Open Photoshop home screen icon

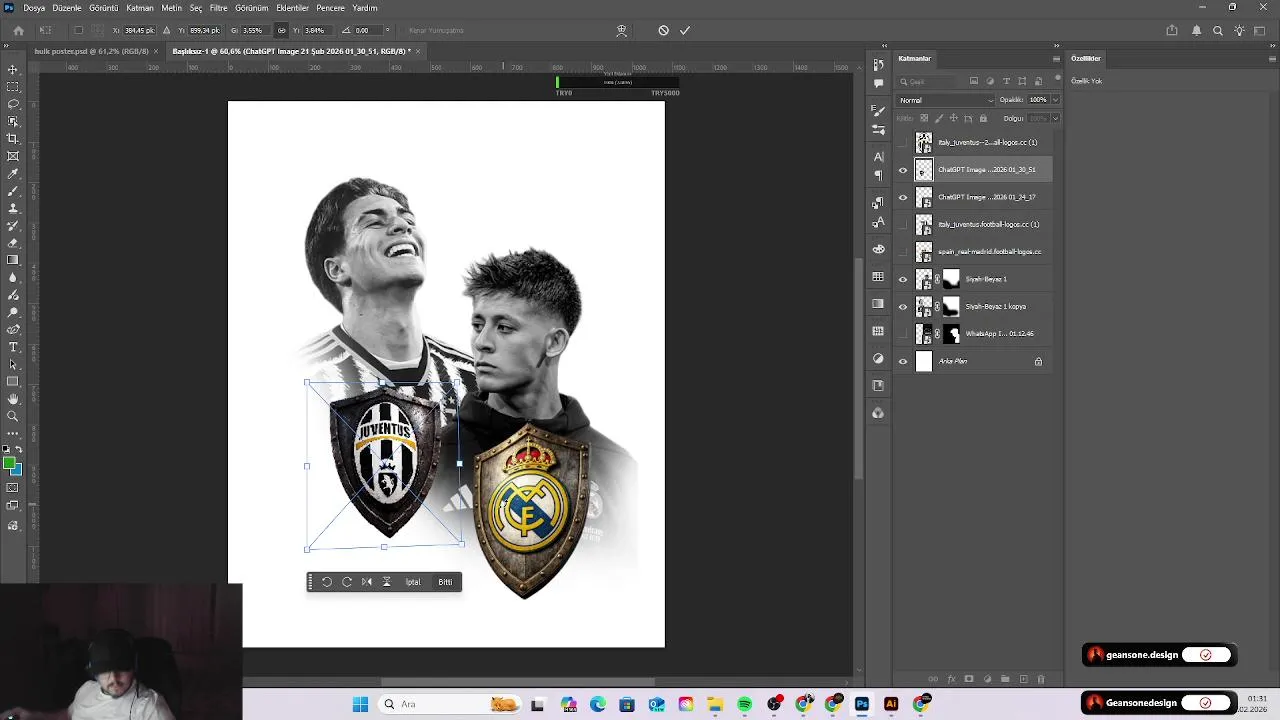pos(18,31)
